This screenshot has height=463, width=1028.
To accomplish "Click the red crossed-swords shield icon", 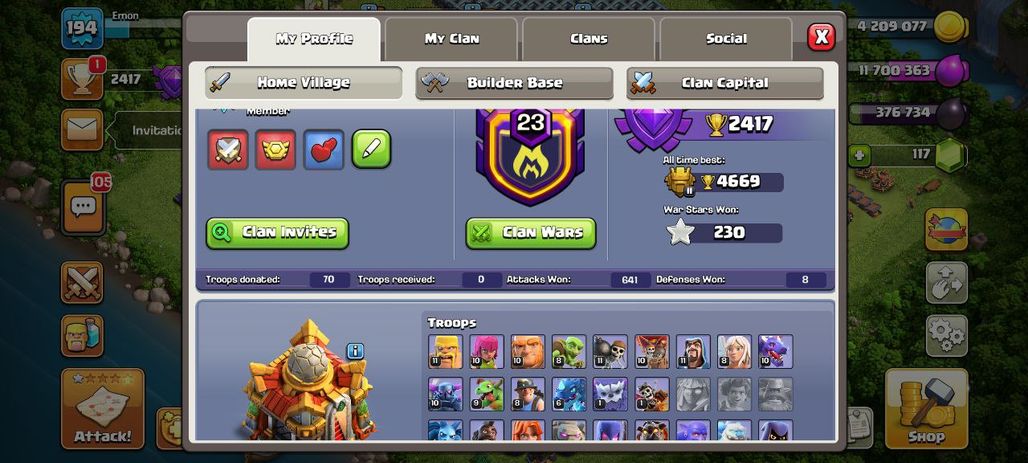I will (x=228, y=150).
